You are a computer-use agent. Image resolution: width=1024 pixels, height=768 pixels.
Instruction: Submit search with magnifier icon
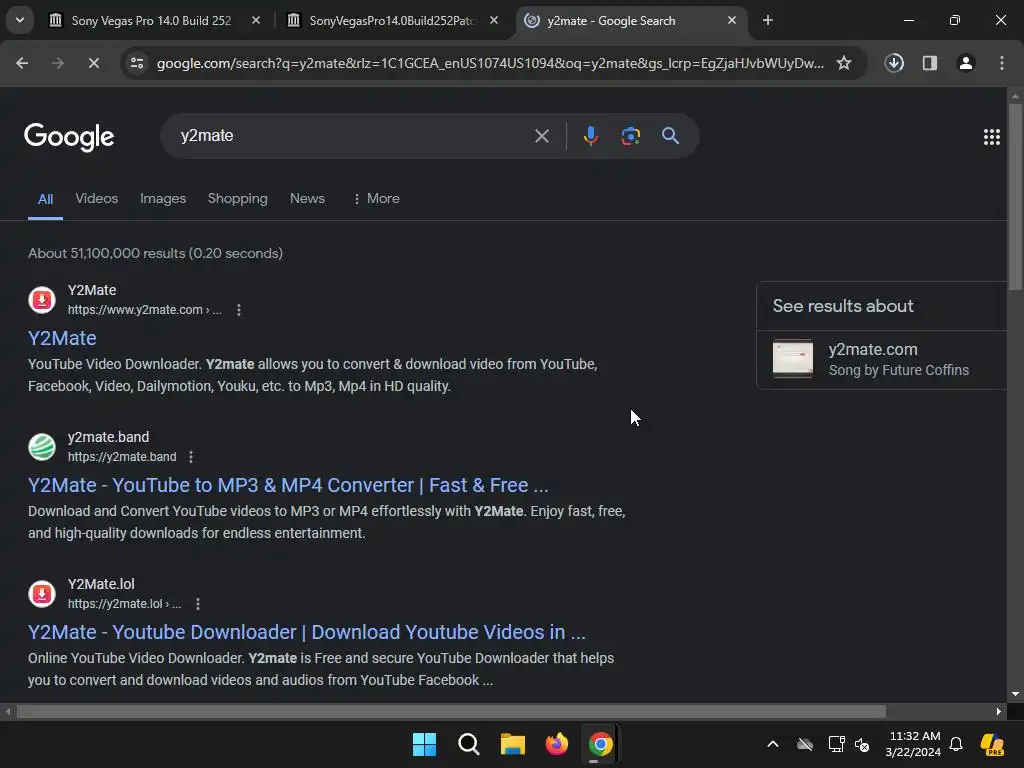click(671, 136)
